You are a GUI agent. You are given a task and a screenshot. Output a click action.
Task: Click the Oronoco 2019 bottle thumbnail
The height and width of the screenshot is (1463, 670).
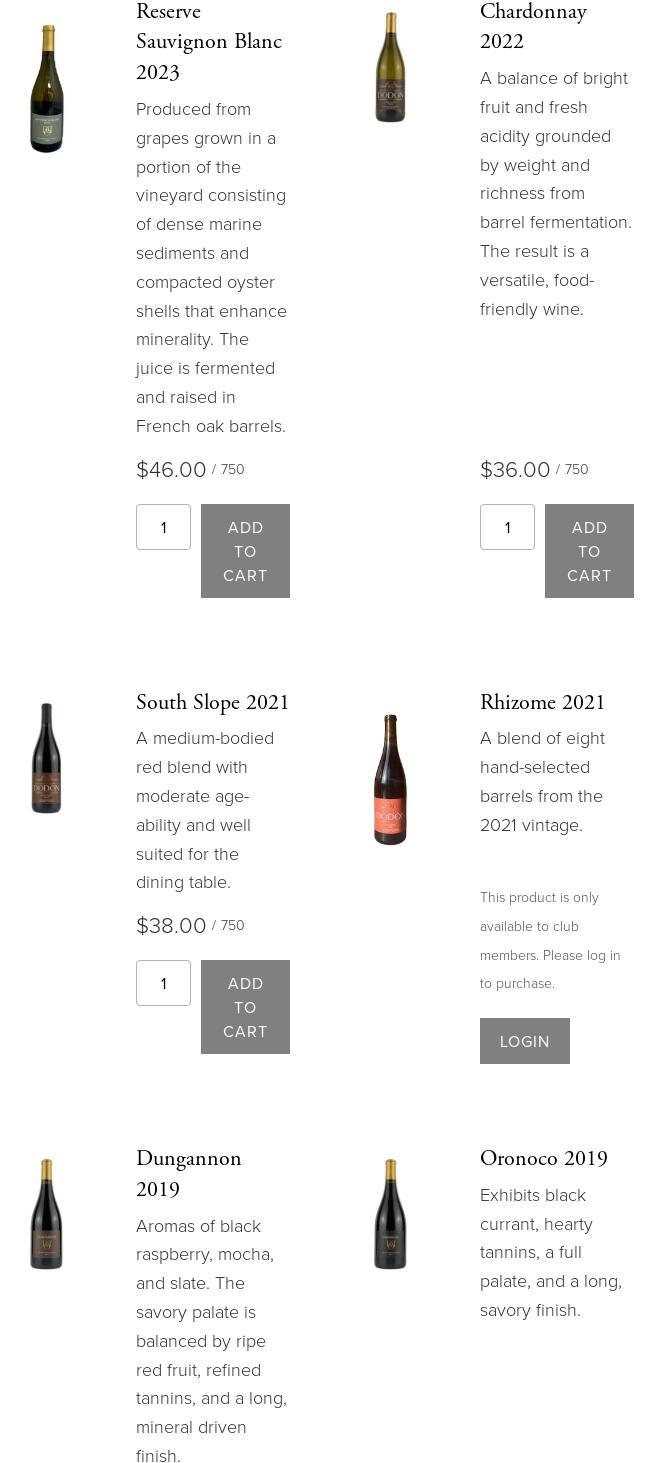click(390, 1214)
